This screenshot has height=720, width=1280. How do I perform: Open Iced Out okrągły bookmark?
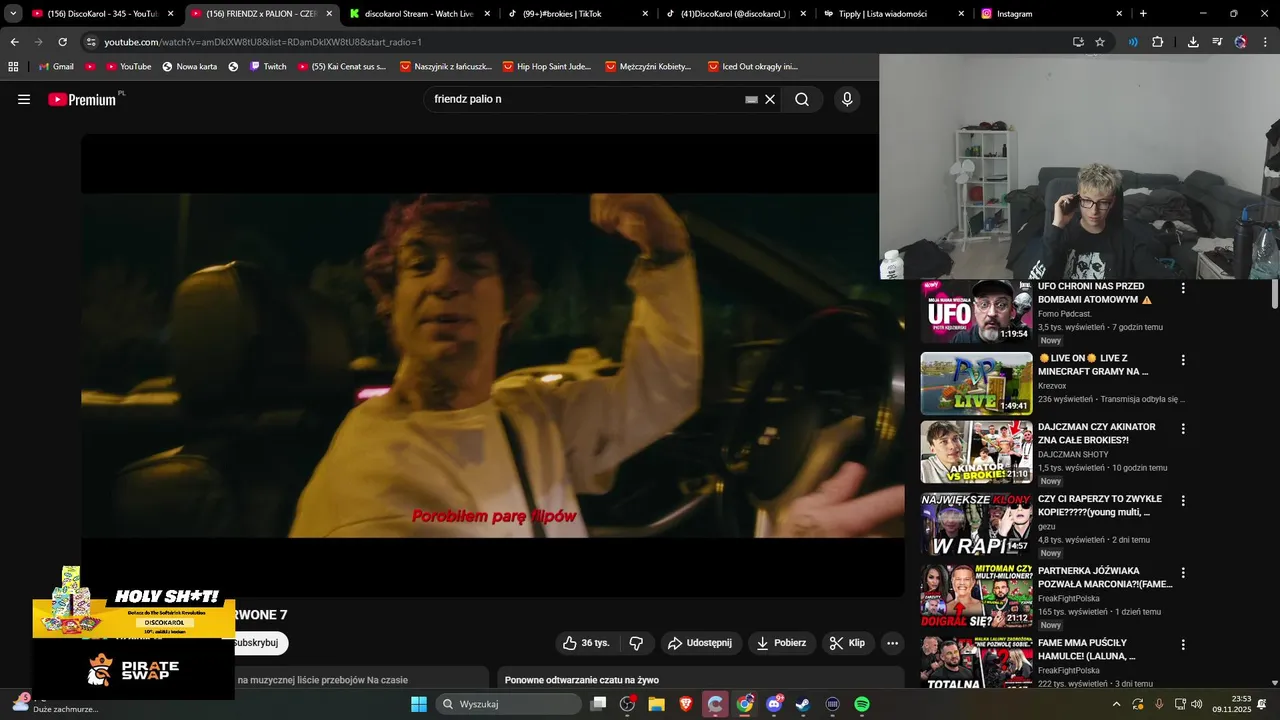753,67
